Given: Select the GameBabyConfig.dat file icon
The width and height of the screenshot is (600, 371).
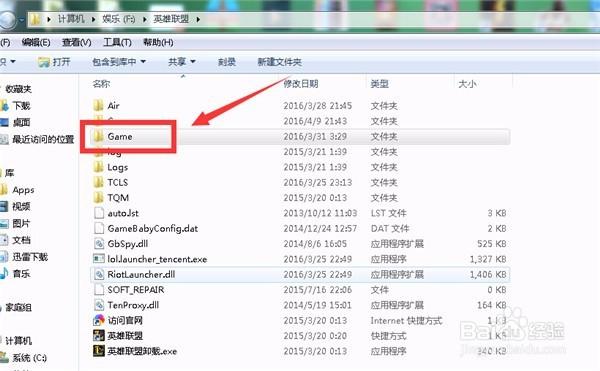Looking at the screenshot, I should coord(99,228).
